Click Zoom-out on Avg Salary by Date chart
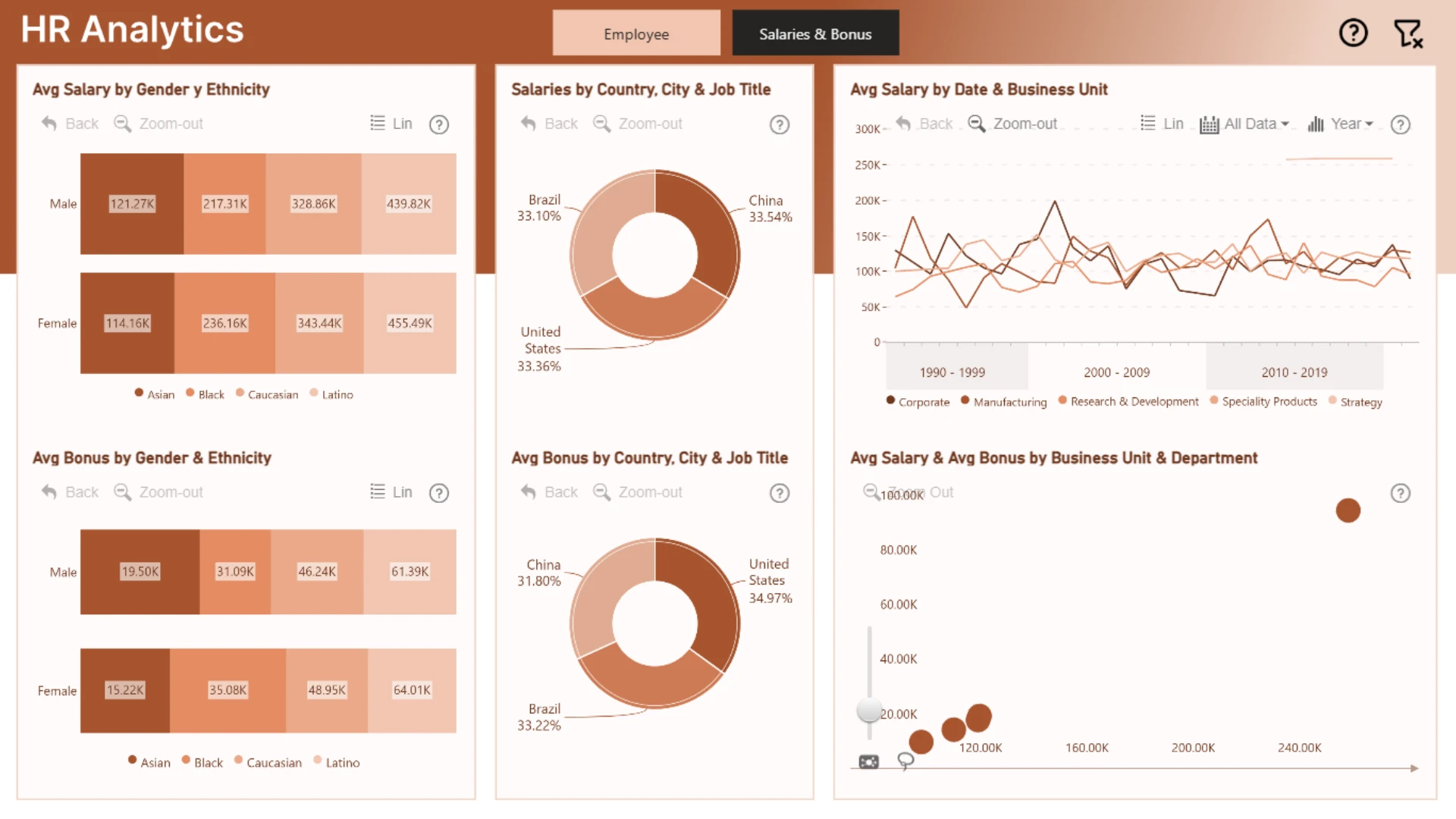Image resolution: width=1456 pixels, height=819 pixels. pos(1012,124)
